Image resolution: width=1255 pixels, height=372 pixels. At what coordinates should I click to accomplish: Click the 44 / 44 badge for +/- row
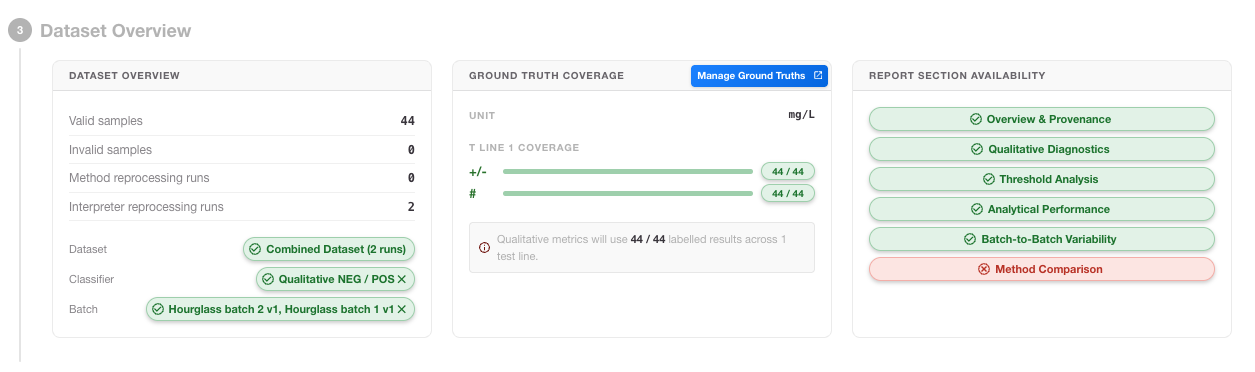coord(788,171)
